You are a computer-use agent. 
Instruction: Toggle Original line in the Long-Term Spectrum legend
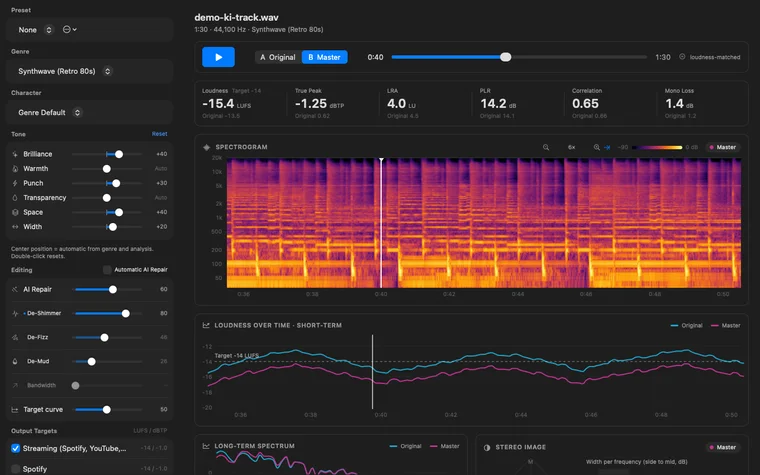[406, 446]
